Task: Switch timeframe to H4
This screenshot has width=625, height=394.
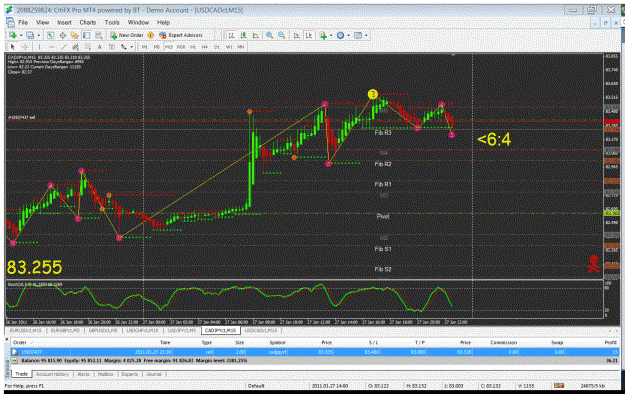Action: [205, 47]
